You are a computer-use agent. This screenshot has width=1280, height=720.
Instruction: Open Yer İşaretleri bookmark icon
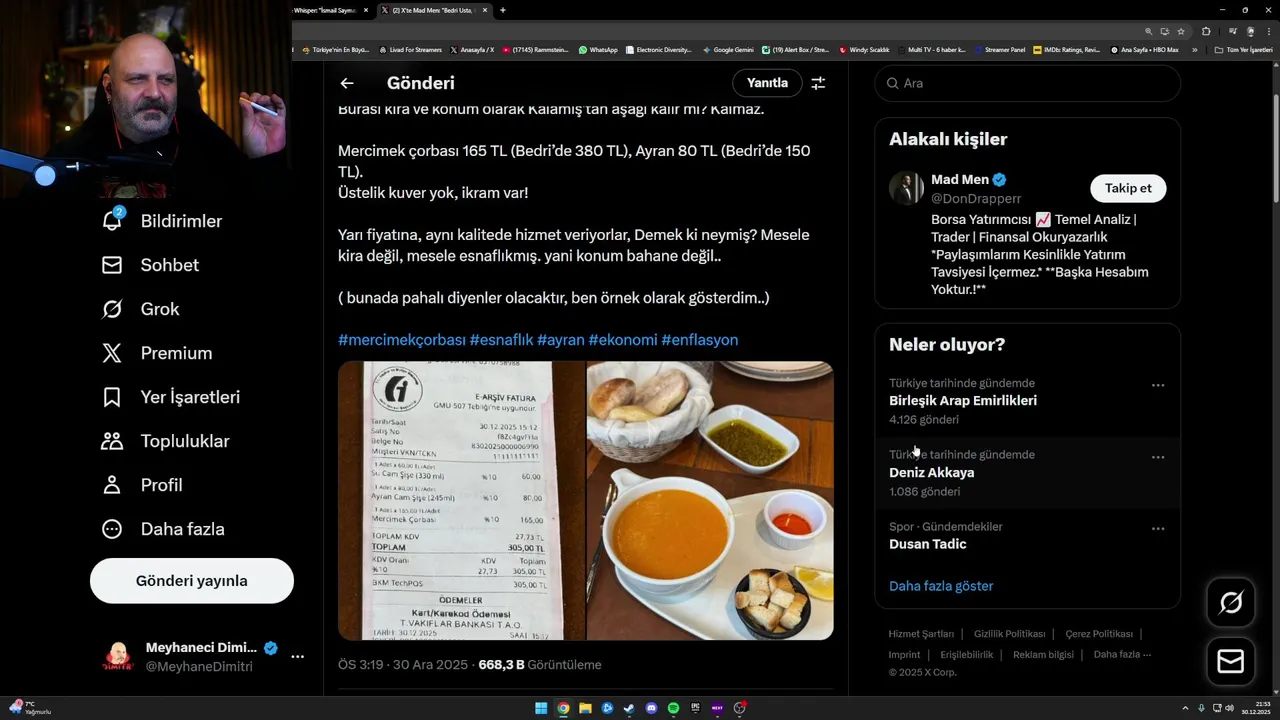tap(112, 397)
